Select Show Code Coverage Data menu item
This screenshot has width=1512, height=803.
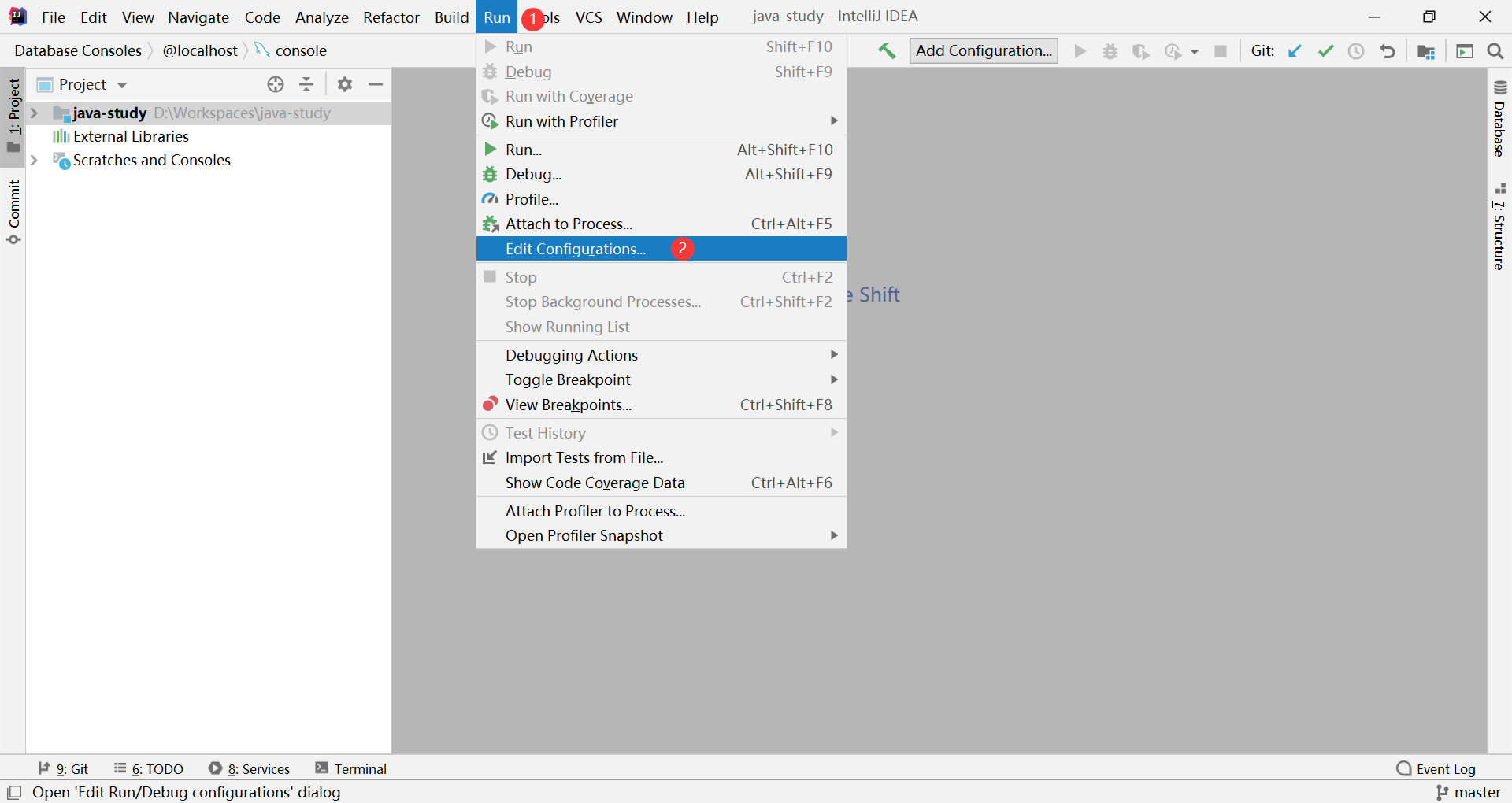coord(661,483)
